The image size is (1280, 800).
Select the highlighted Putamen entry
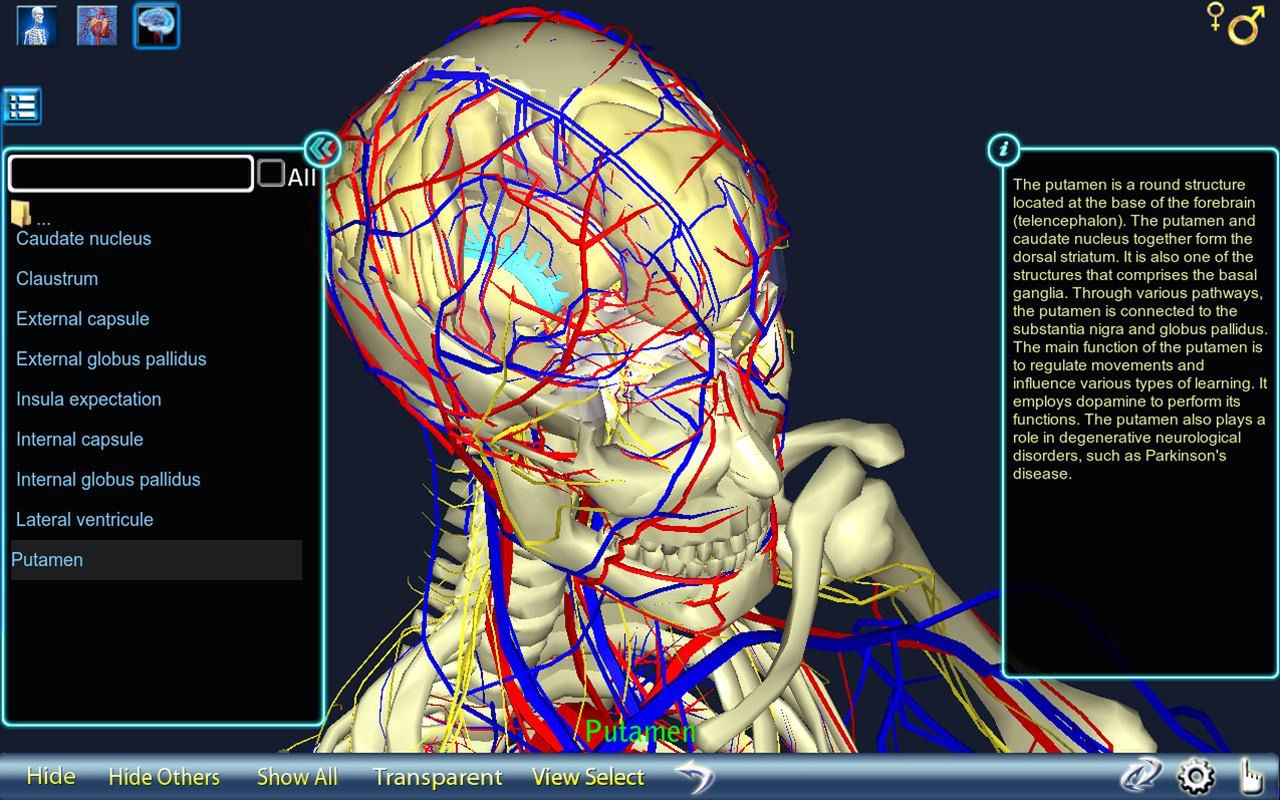[156, 560]
